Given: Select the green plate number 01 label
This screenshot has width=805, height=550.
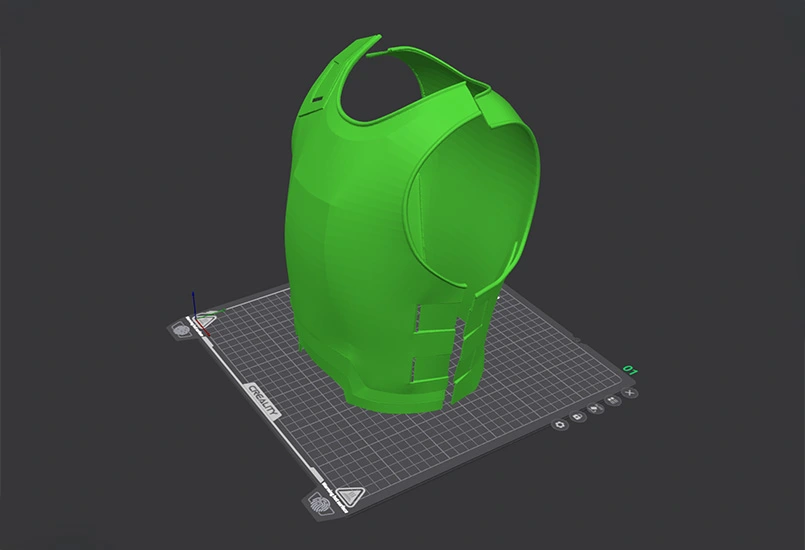Looking at the screenshot, I should point(631,370).
